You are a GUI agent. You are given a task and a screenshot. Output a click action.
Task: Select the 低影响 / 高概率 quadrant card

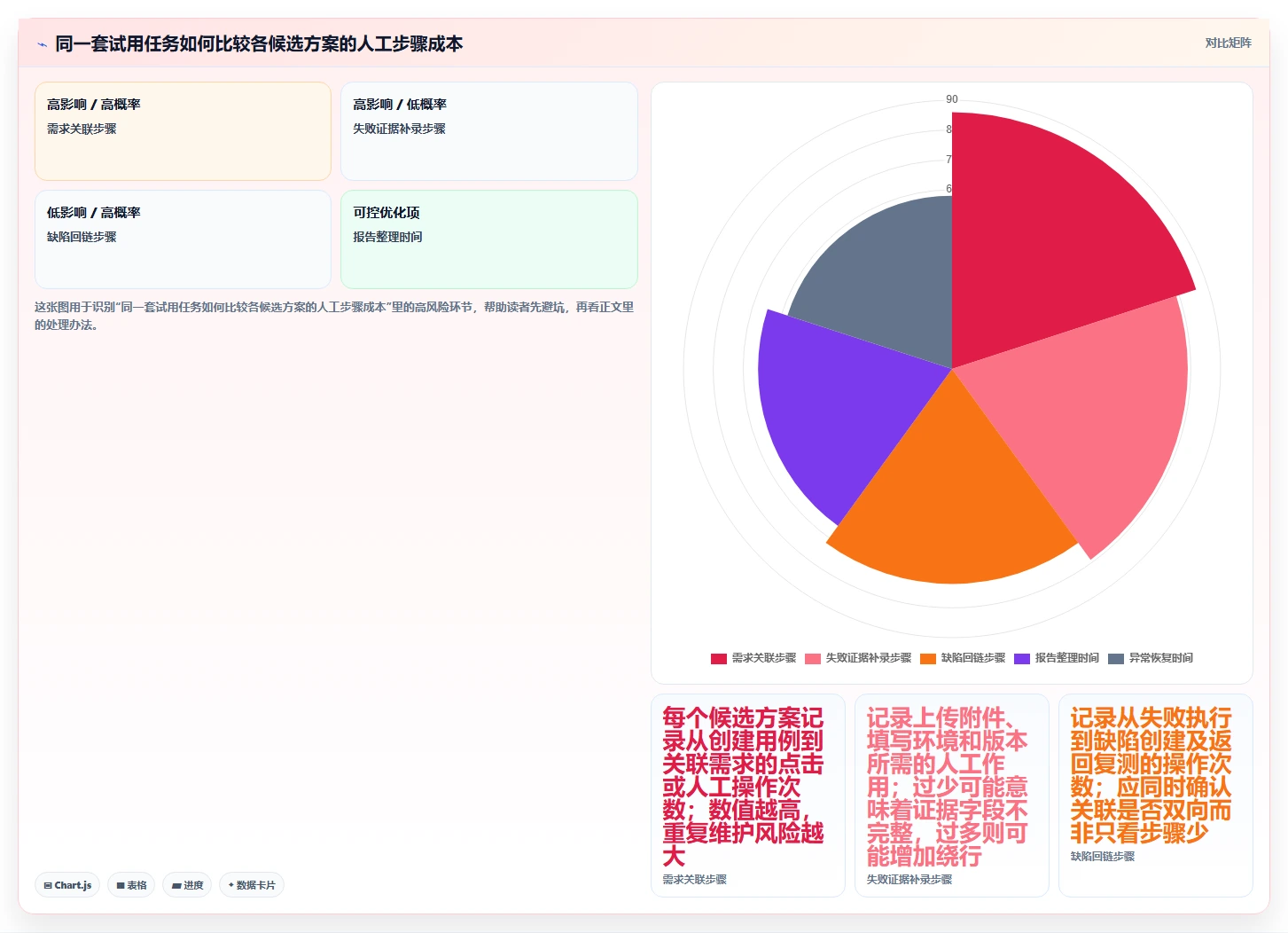[x=183, y=239]
